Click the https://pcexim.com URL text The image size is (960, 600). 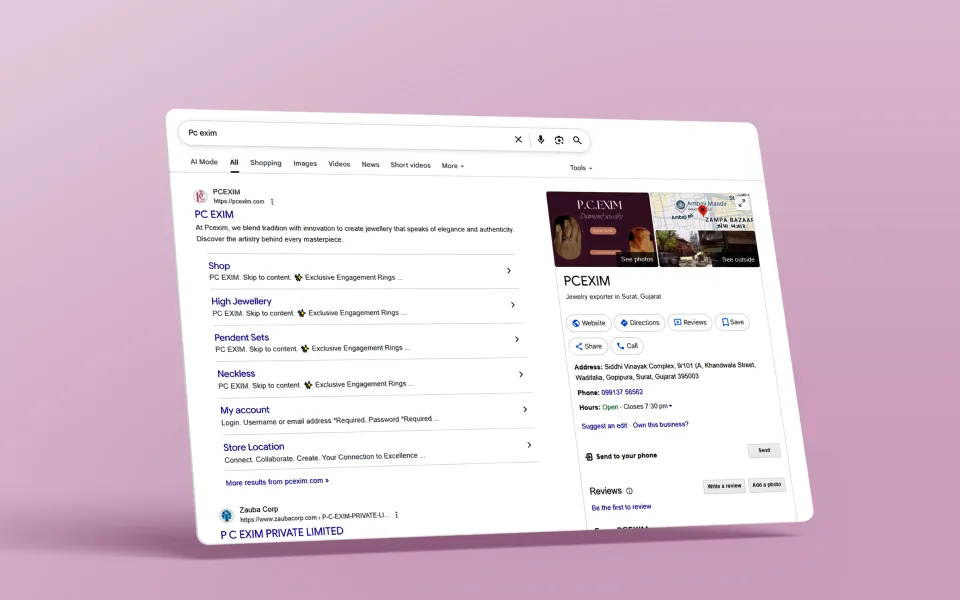click(239, 201)
